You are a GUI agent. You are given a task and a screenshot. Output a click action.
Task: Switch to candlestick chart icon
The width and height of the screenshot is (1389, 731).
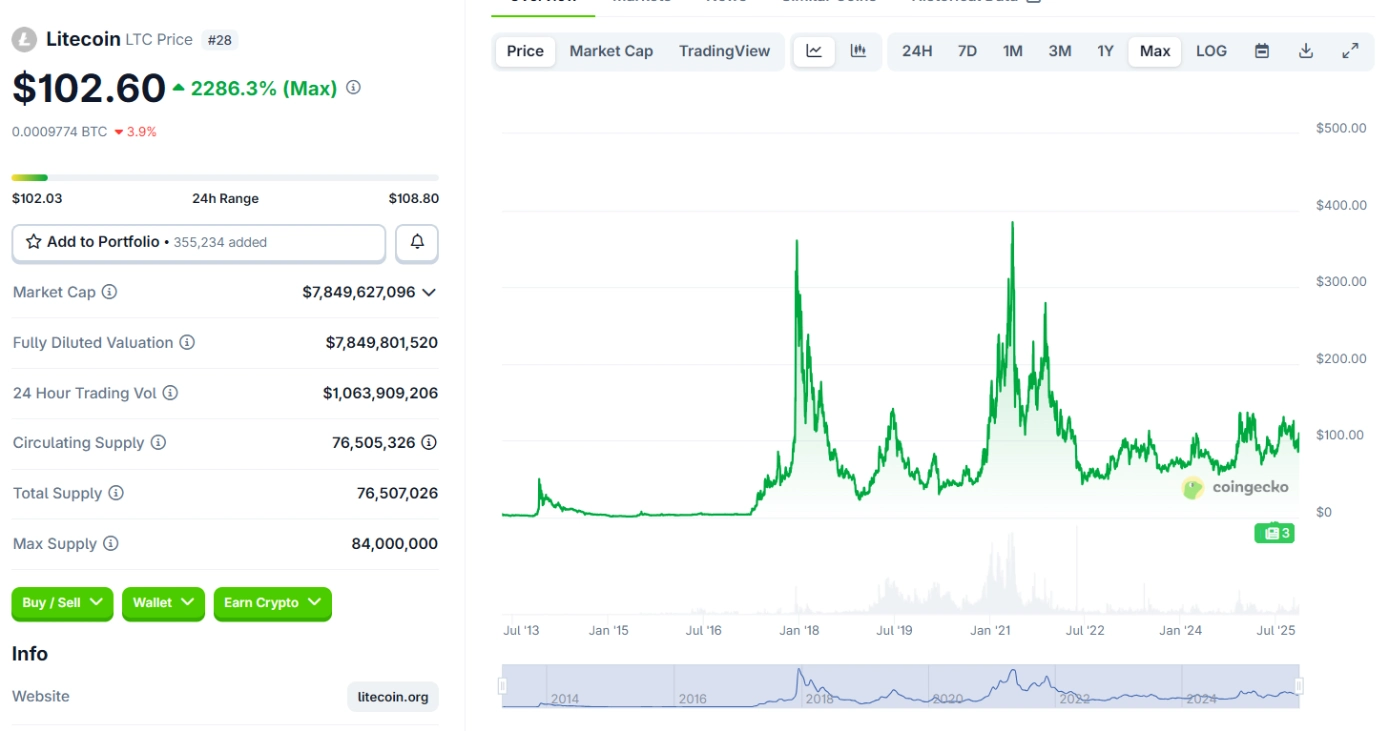point(858,51)
